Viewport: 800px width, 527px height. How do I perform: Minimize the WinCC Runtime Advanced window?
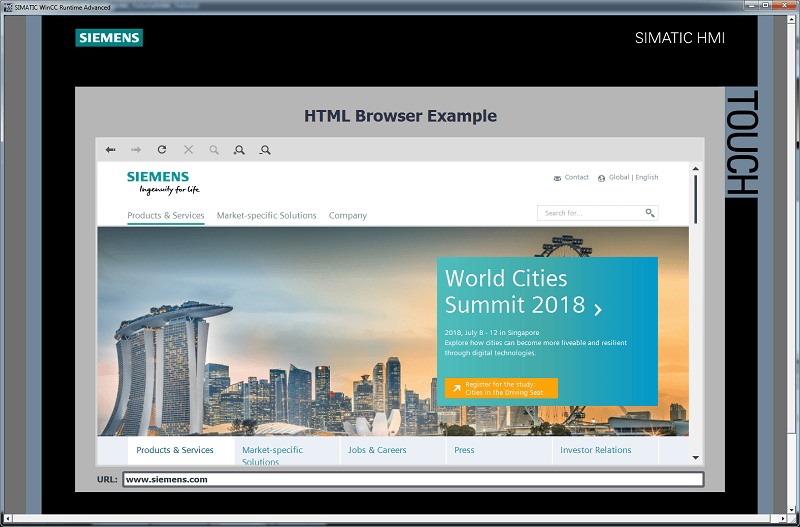(x=751, y=5)
